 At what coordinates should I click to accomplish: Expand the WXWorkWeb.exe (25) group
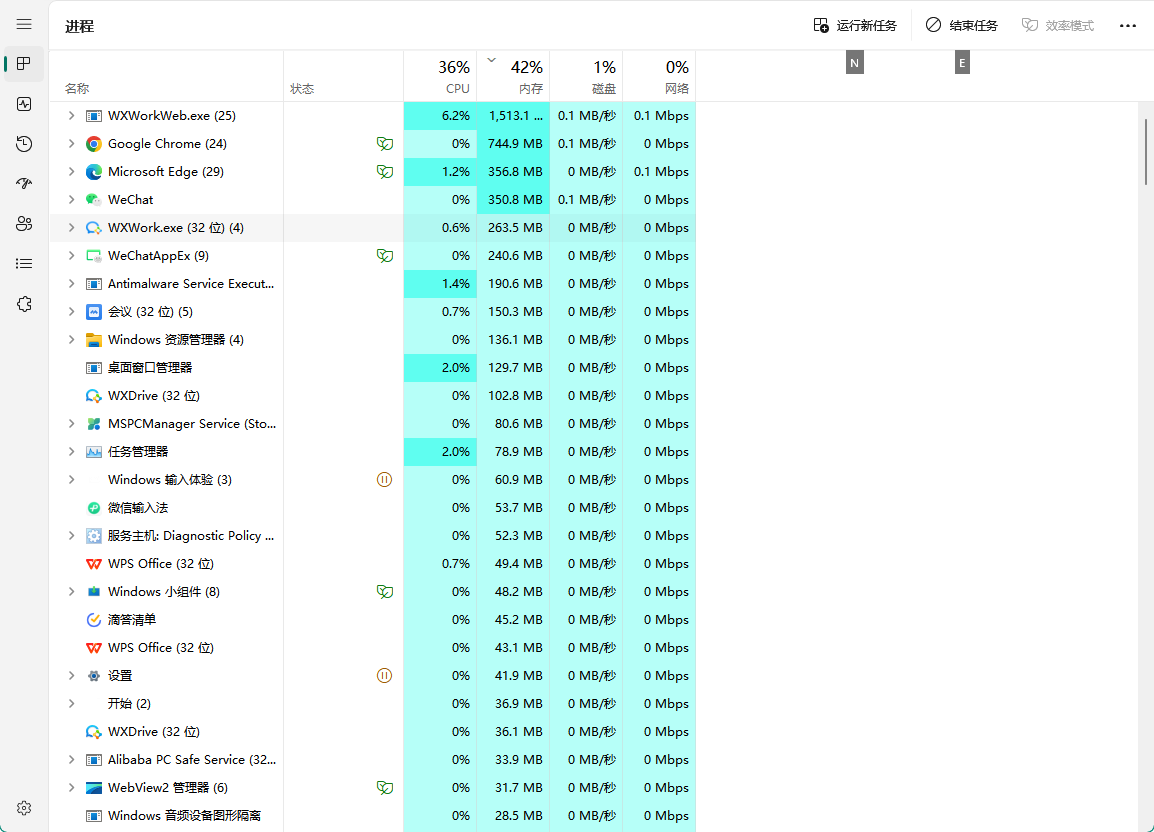[71, 116]
